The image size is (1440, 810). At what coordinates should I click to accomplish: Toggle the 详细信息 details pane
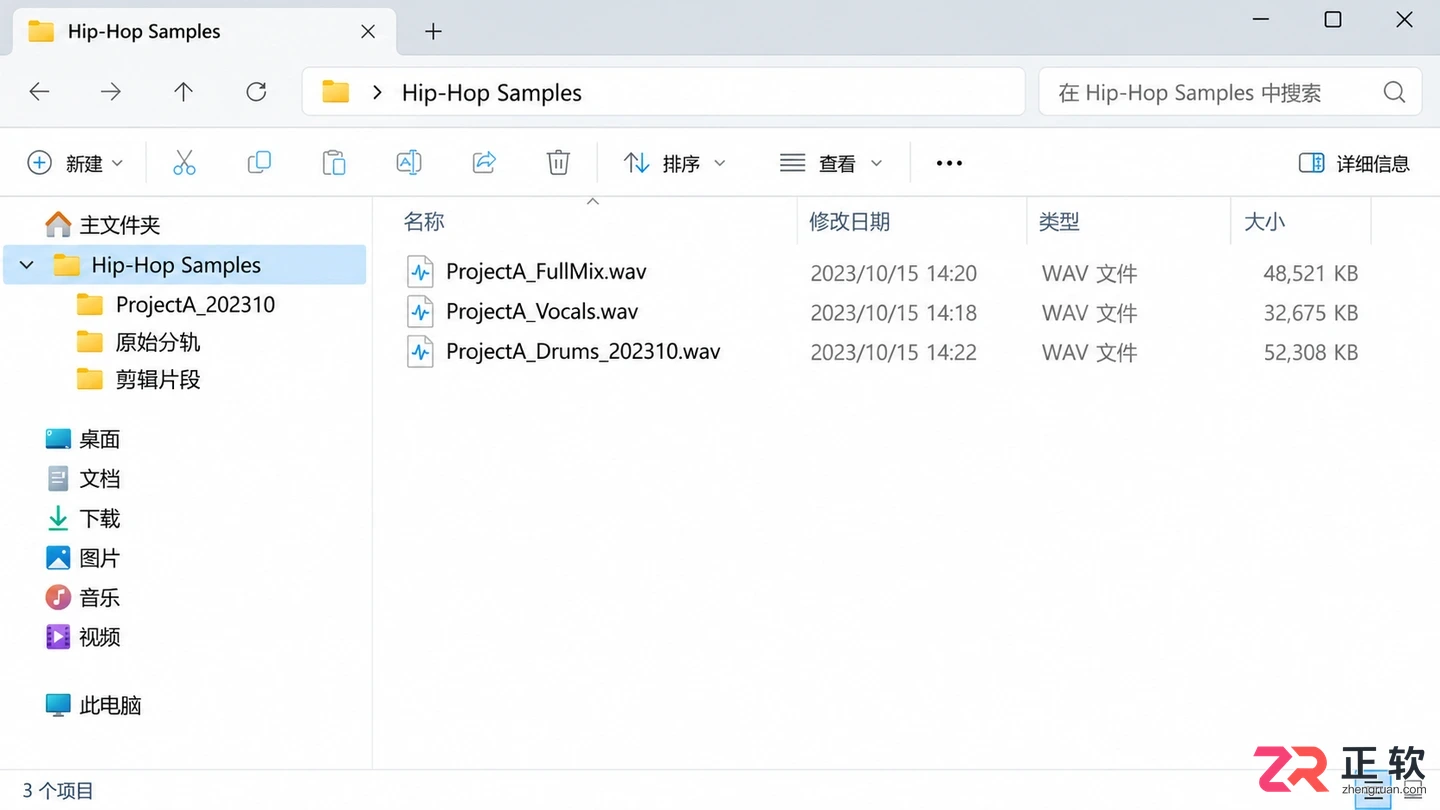pos(1354,163)
